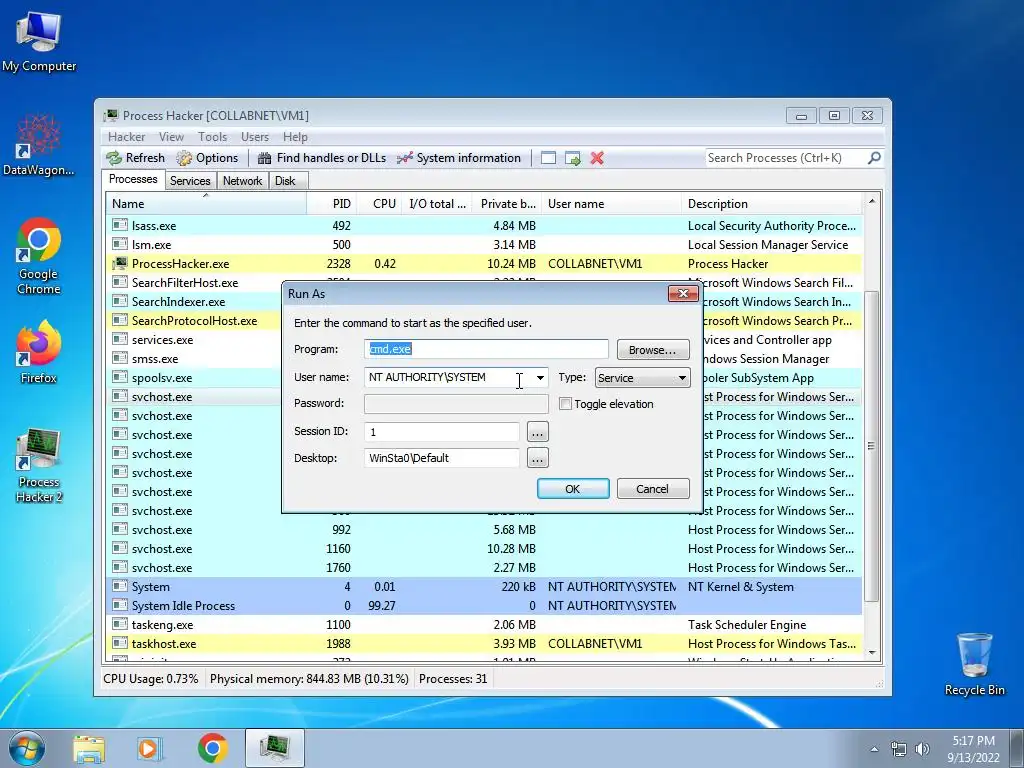Image resolution: width=1024 pixels, height=768 pixels.
Task: Open the Hacker menu
Action: [127, 137]
